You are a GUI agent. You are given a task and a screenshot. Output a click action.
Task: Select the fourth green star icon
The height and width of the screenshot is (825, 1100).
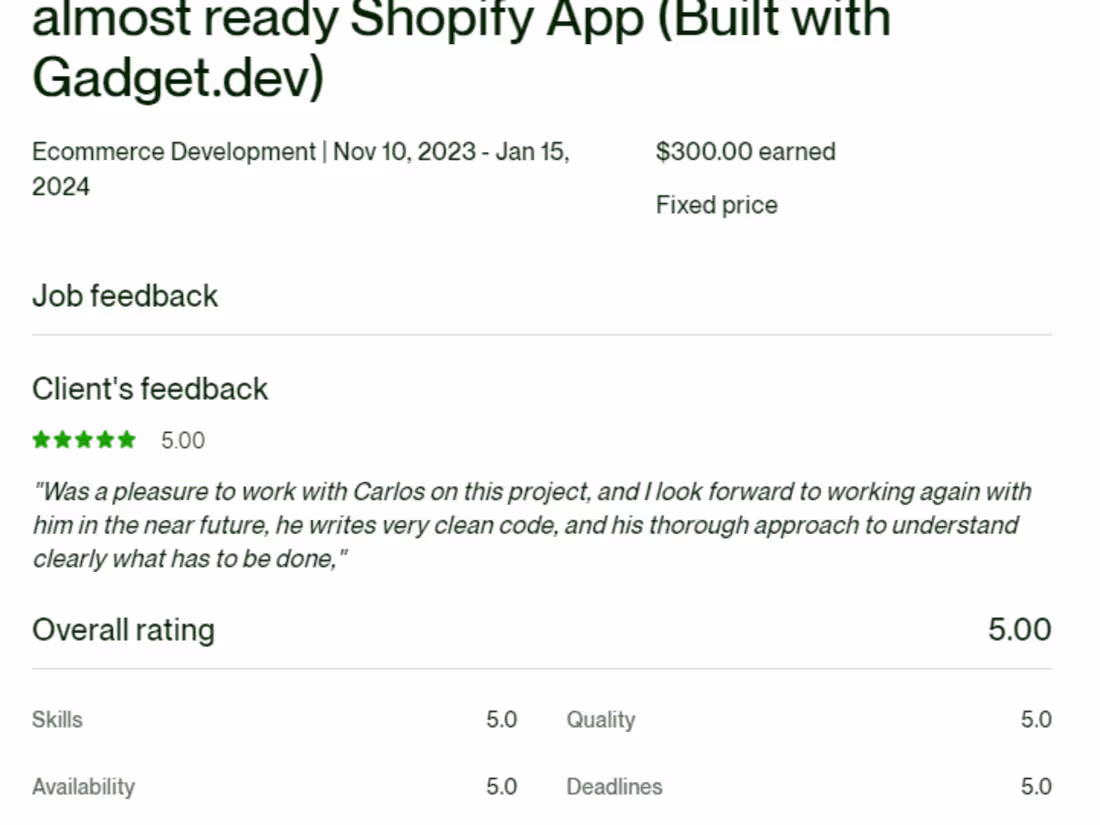tap(105, 440)
